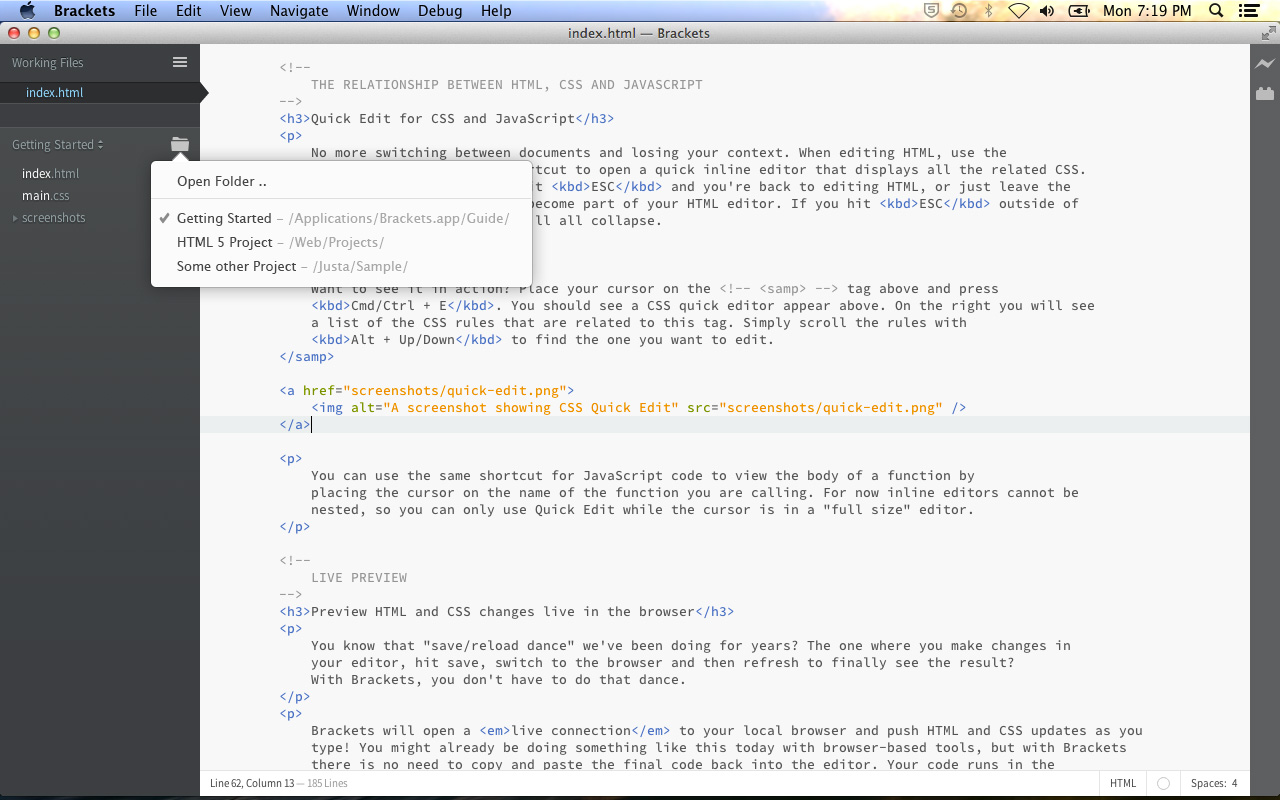Switch to Some other Project

(342, 266)
